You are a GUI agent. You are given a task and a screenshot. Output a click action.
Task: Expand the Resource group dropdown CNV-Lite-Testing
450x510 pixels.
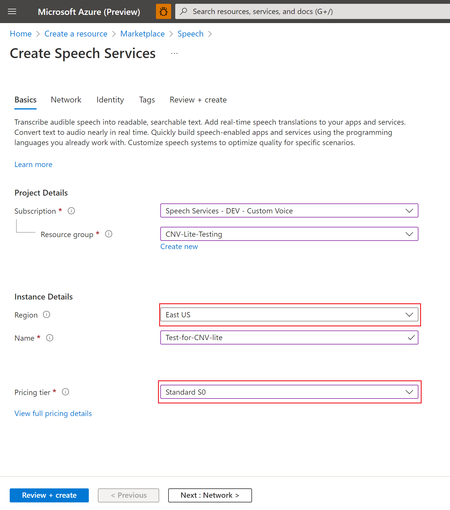(x=289, y=234)
